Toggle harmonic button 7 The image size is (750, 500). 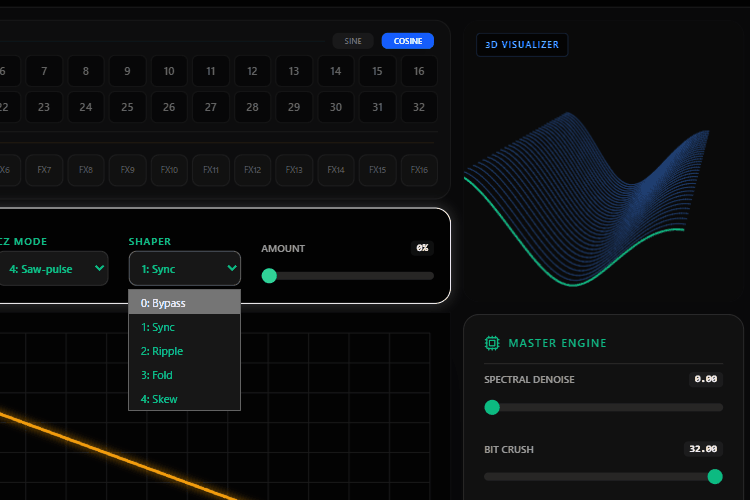tap(44, 71)
